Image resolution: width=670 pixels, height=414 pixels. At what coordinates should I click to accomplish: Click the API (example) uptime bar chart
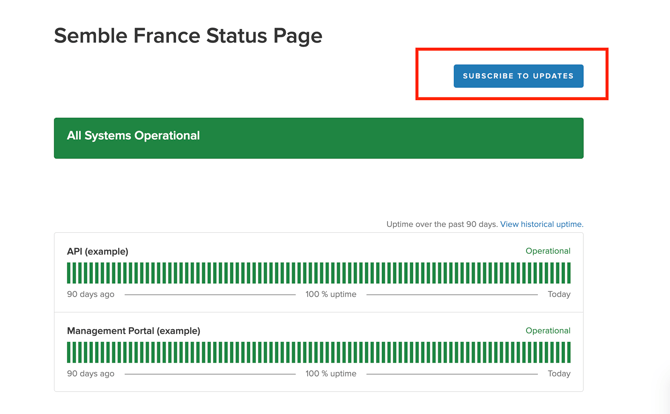click(319, 273)
